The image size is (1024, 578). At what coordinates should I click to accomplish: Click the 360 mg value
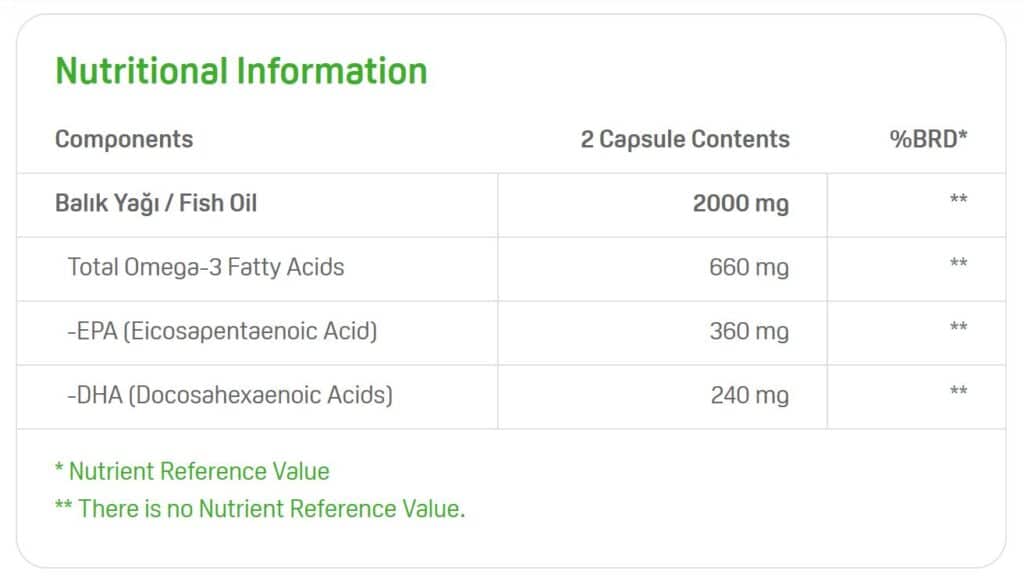[748, 332]
